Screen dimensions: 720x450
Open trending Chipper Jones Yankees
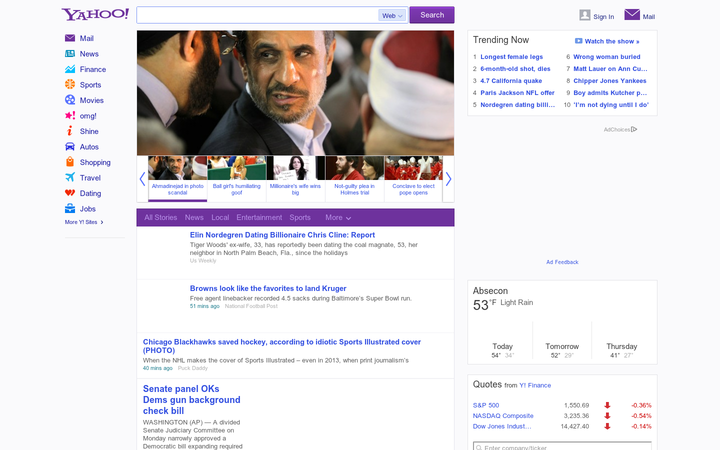pyautogui.click(x=610, y=81)
